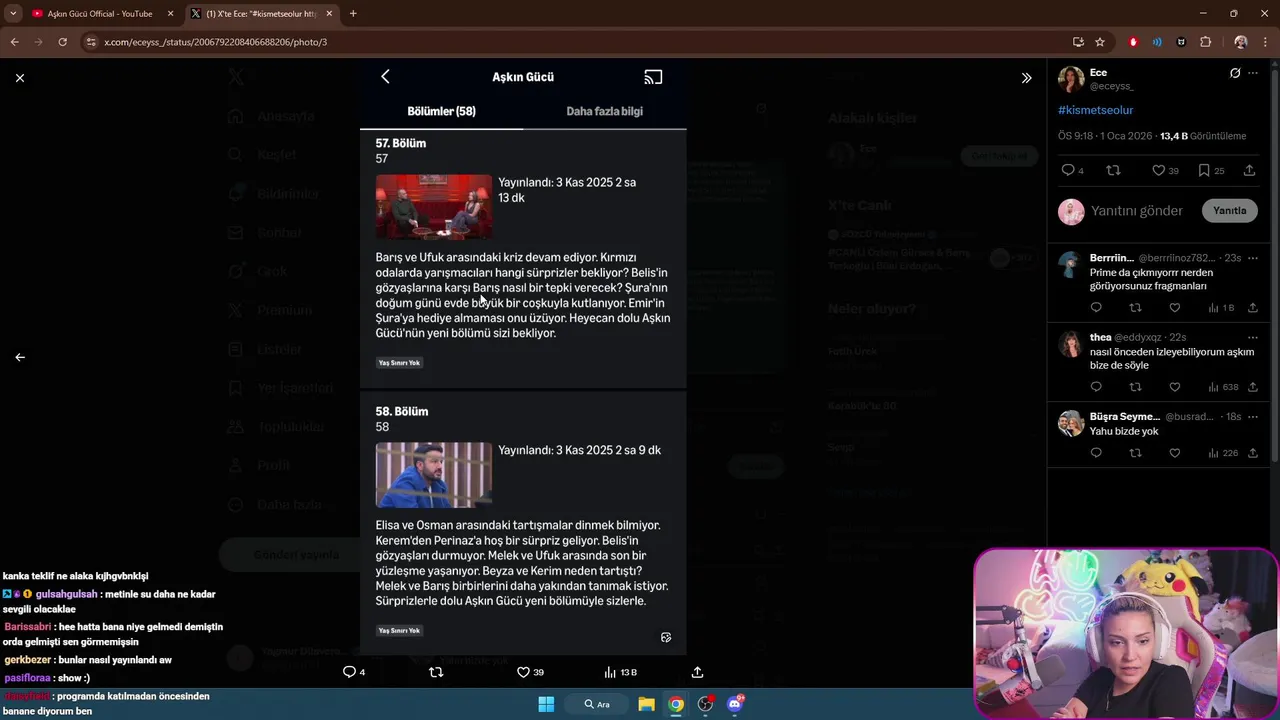1280x720 pixels.
Task: Focus the Yanıtını gönder reply field
Action: [x=1137, y=211]
